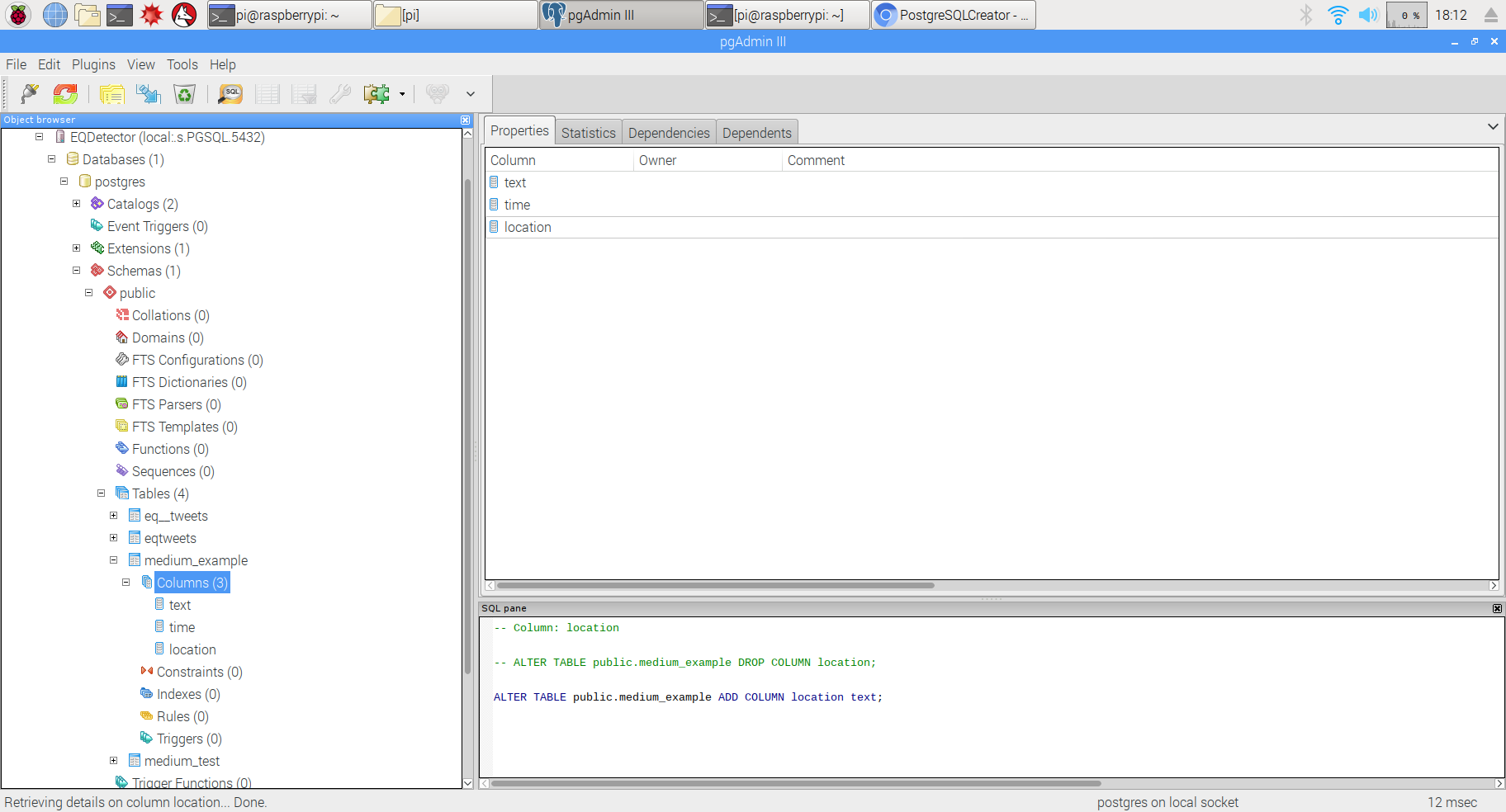Close the SQL pane
Image resolution: width=1506 pixels, height=812 pixels.
click(x=1497, y=608)
